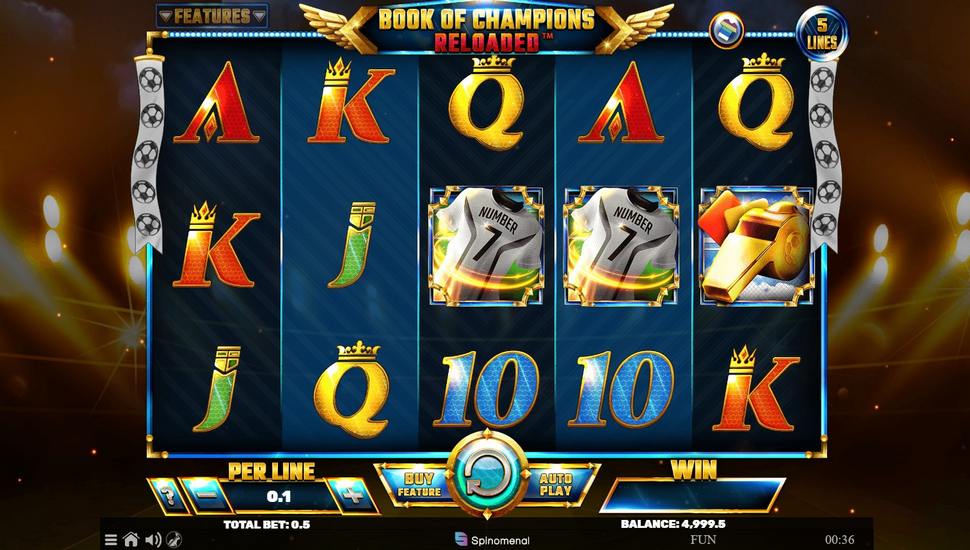Image resolution: width=970 pixels, height=550 pixels.
Task: Expand the Features dropdown
Action: 212,16
